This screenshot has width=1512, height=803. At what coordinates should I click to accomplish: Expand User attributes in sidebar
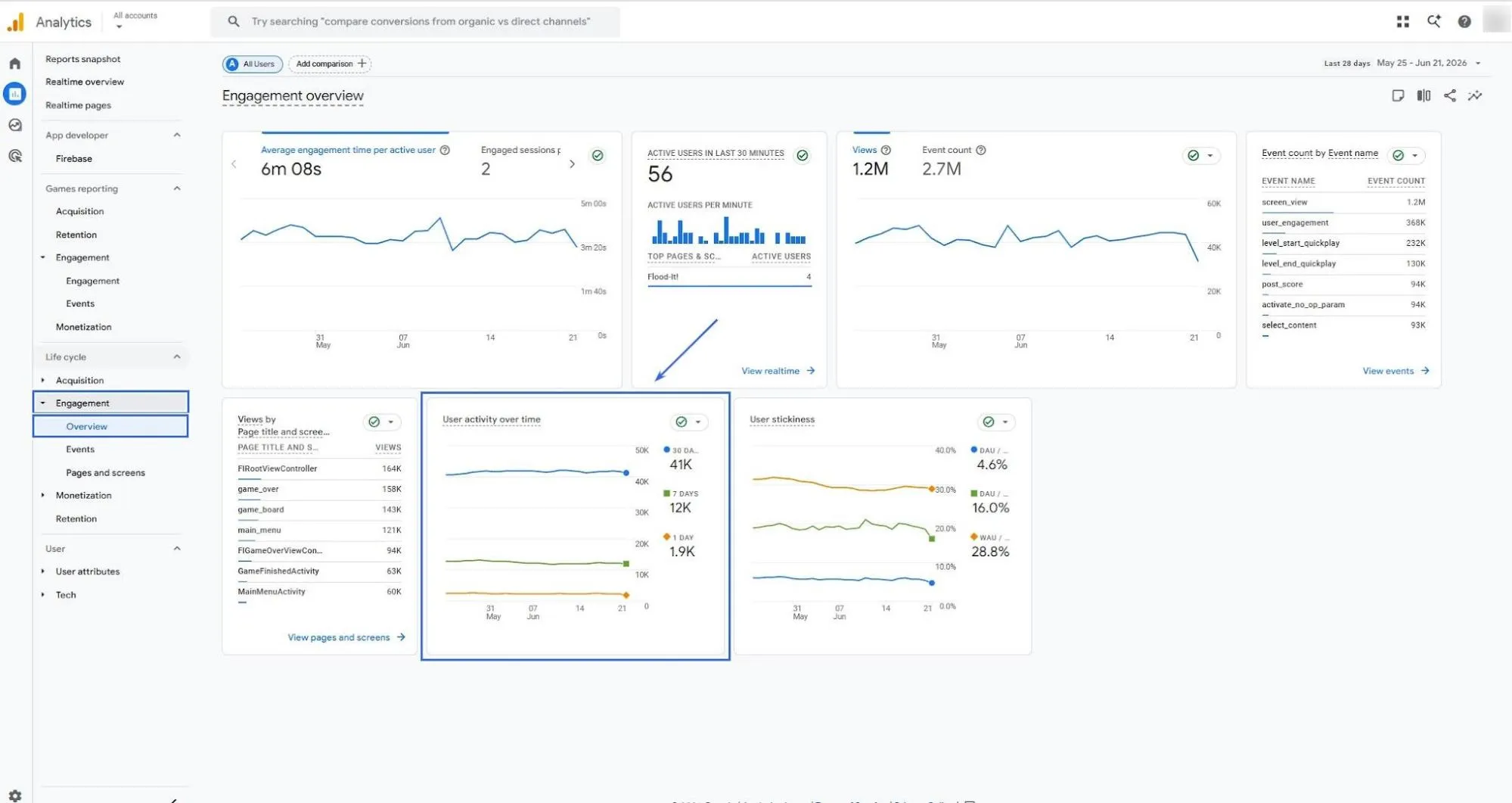43,571
